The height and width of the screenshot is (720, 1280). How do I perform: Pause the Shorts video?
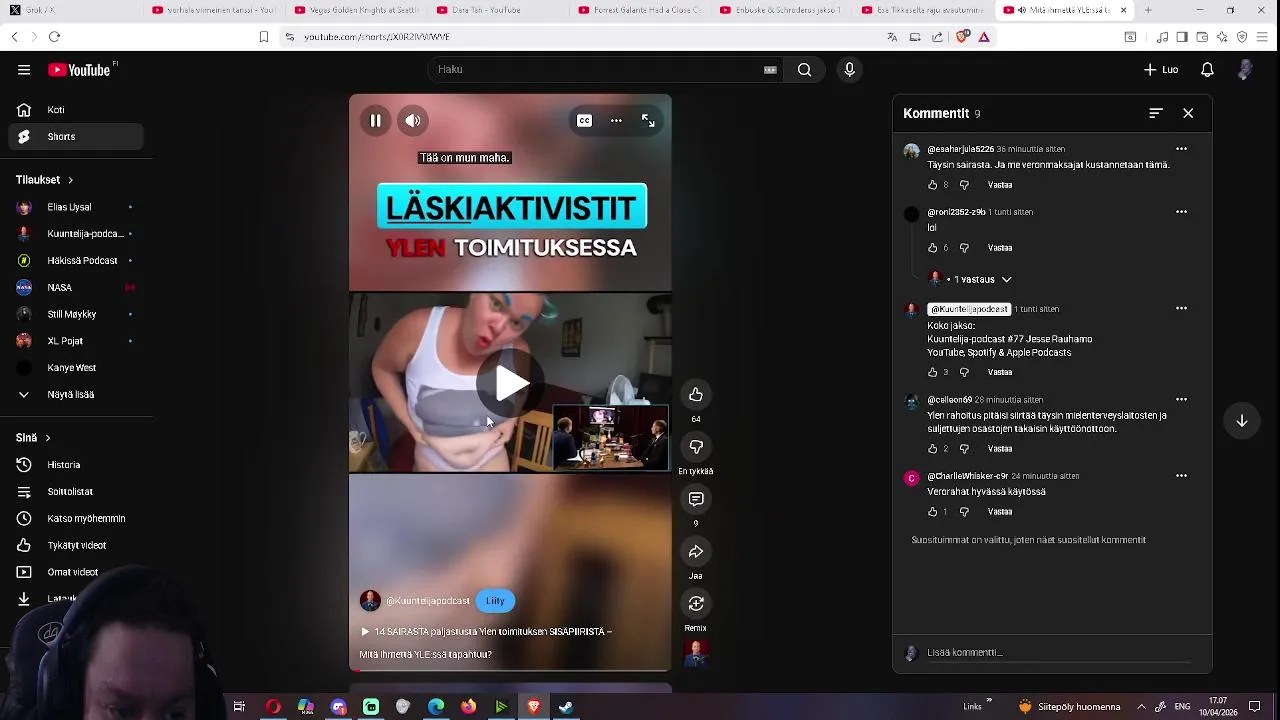coord(375,121)
